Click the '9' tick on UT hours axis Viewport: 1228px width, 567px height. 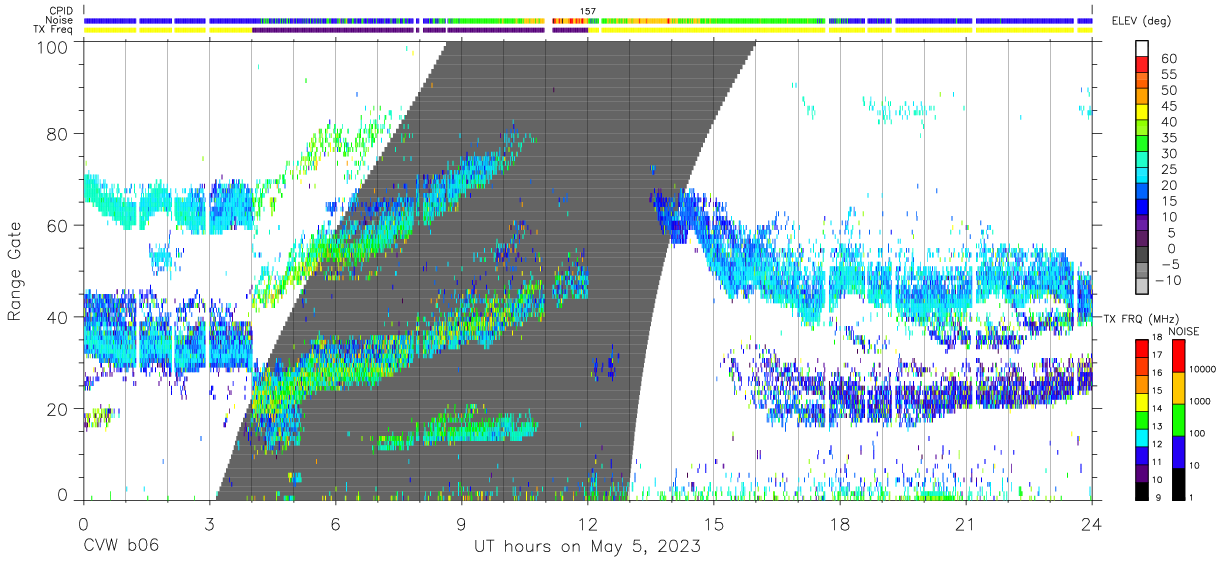(461, 523)
